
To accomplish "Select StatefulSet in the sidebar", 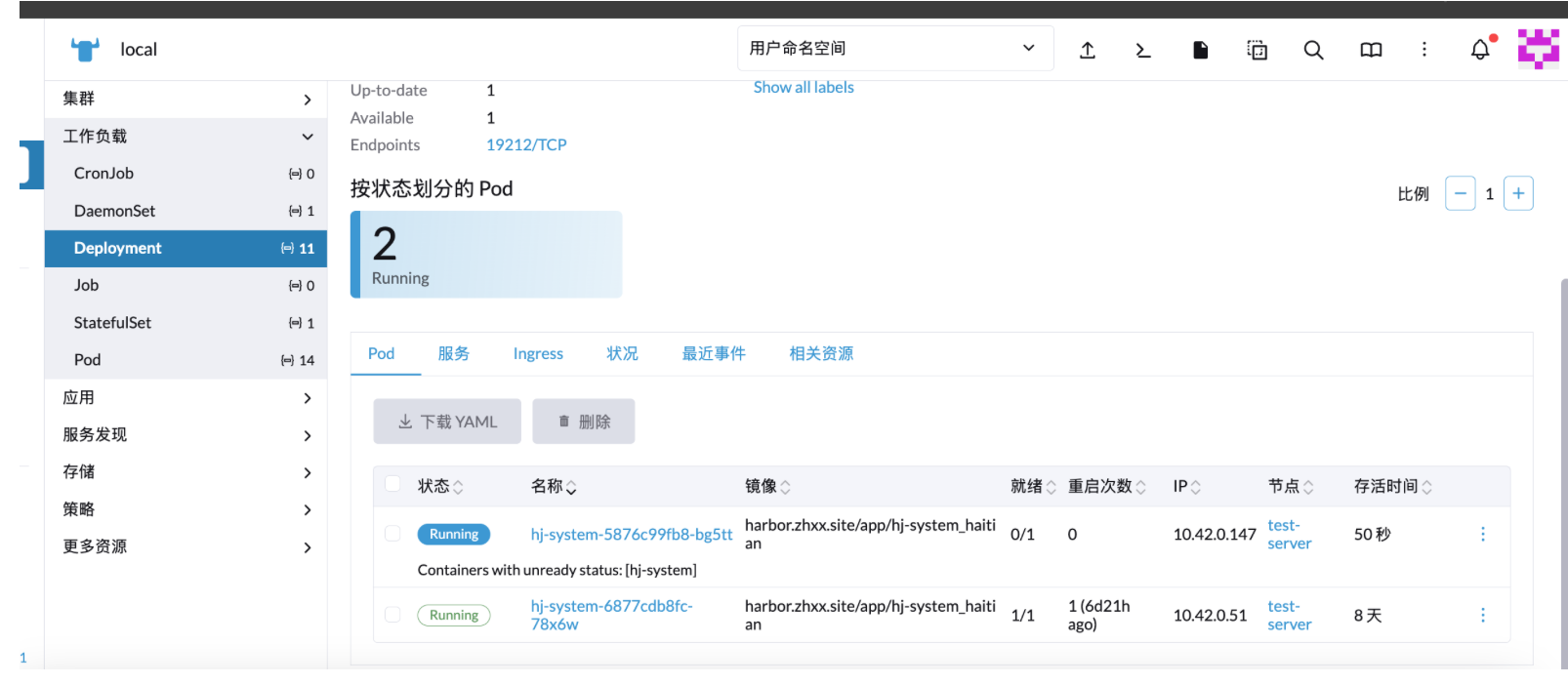I will point(113,323).
